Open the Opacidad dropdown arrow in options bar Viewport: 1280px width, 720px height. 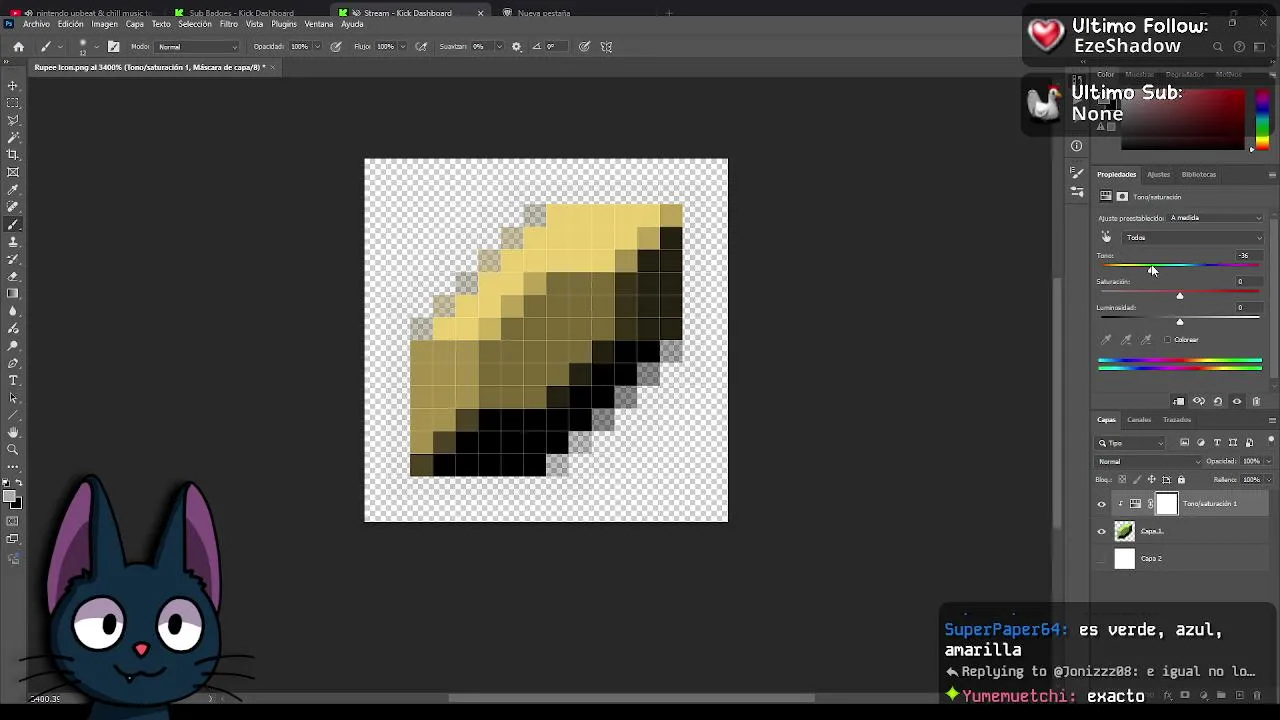click(318, 47)
